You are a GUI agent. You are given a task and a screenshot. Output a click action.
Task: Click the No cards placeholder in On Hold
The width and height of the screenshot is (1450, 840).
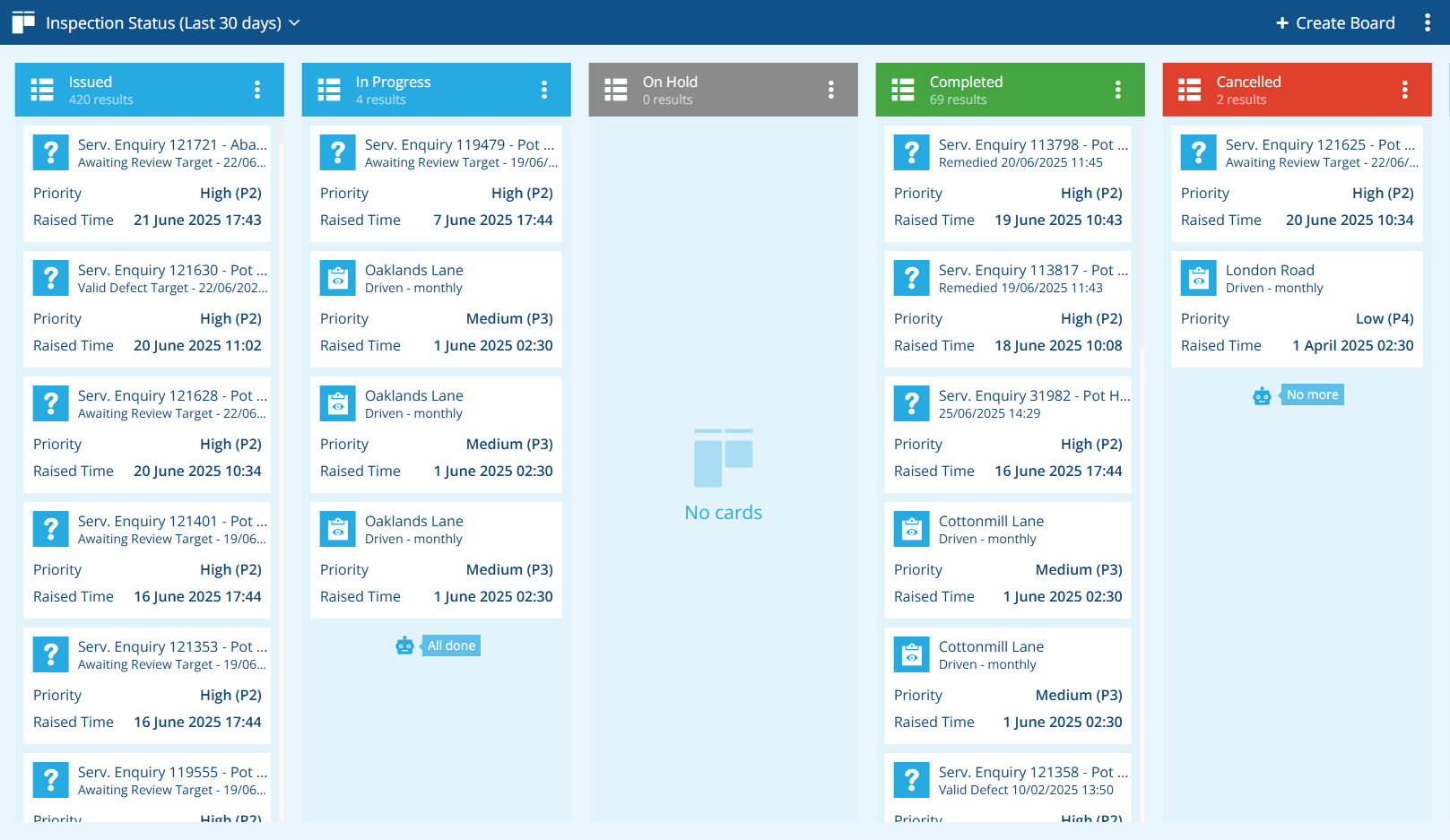click(723, 475)
